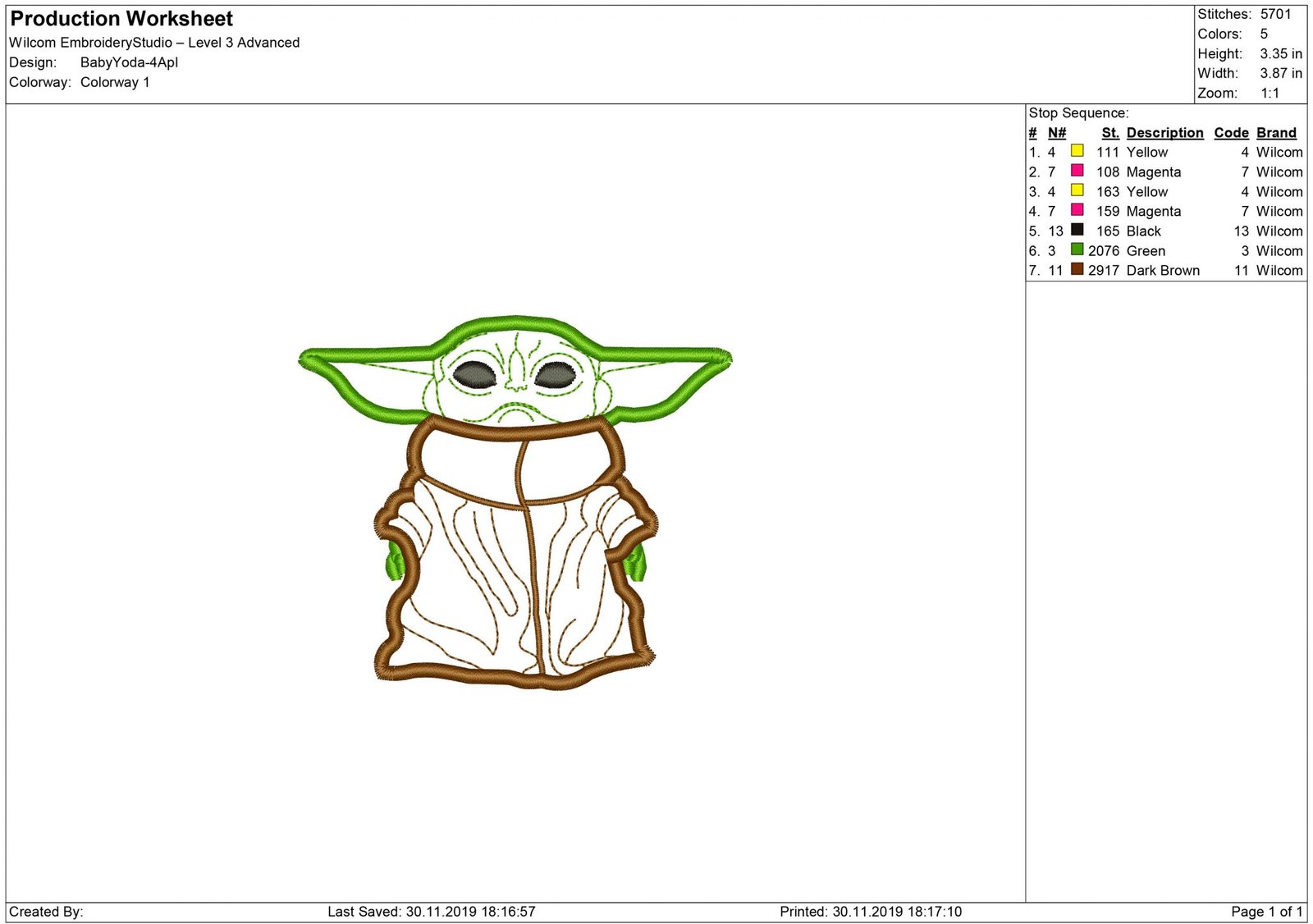The height and width of the screenshot is (924, 1313).
Task: Click the yellow swatch in stop row 3
Action: click(x=1077, y=190)
